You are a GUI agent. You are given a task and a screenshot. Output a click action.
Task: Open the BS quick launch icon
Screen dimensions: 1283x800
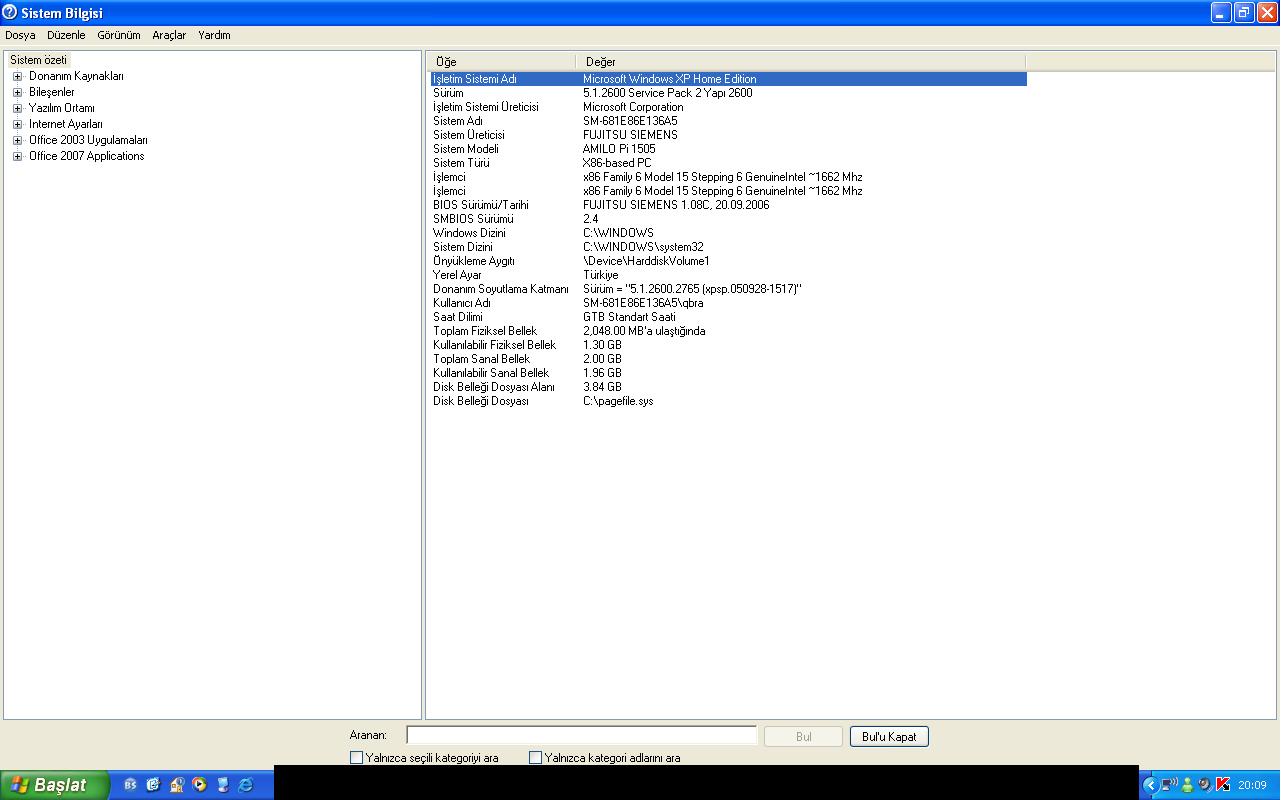pos(130,785)
